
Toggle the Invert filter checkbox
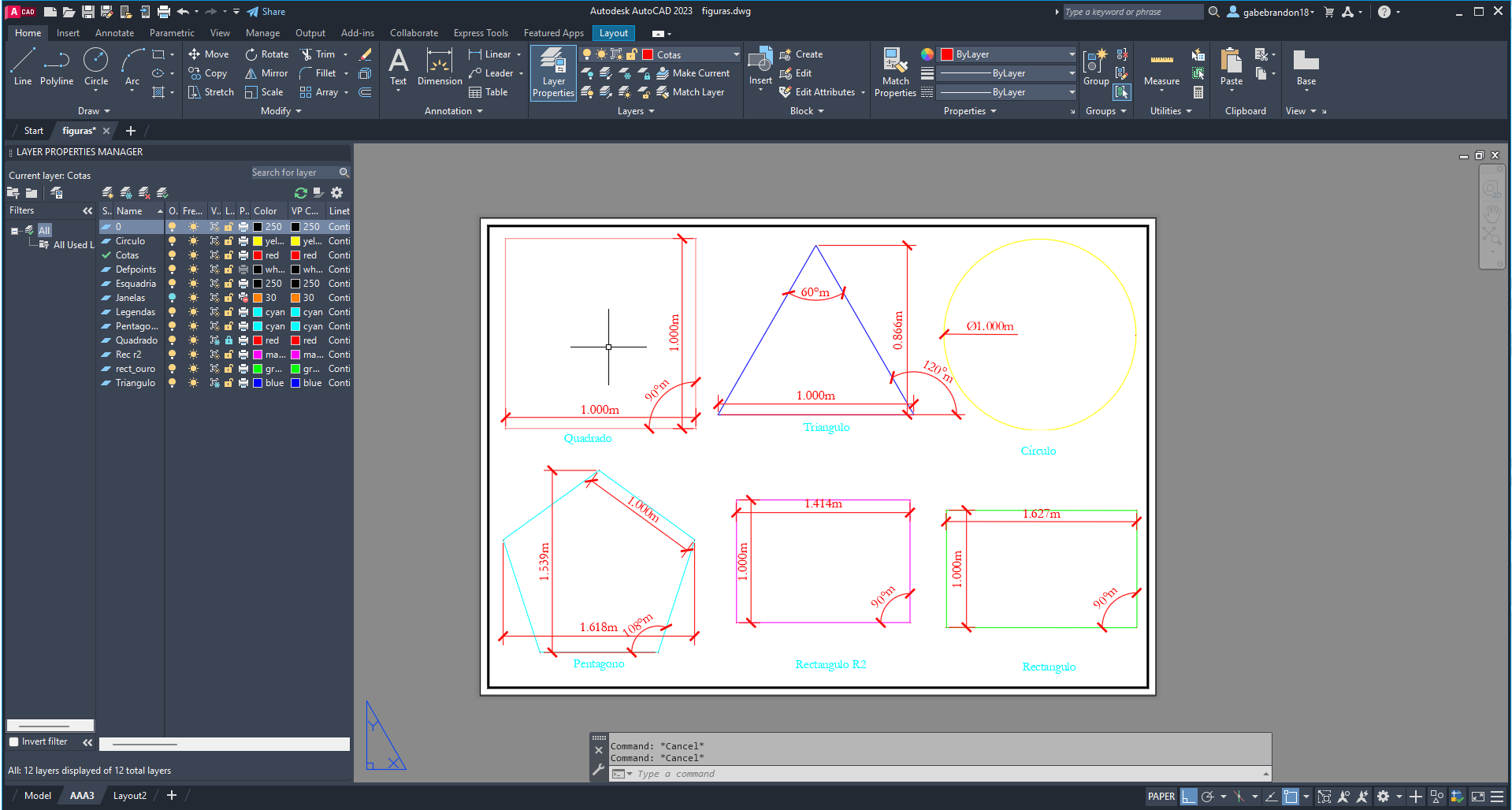point(14,741)
